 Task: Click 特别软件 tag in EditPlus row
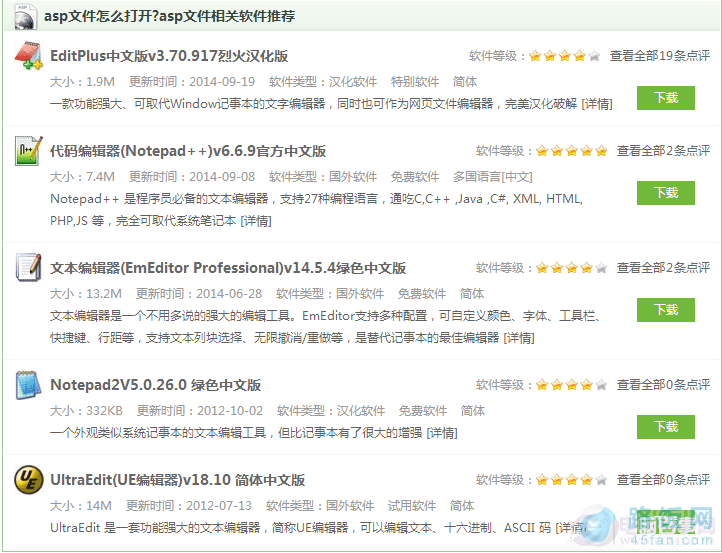[415, 81]
